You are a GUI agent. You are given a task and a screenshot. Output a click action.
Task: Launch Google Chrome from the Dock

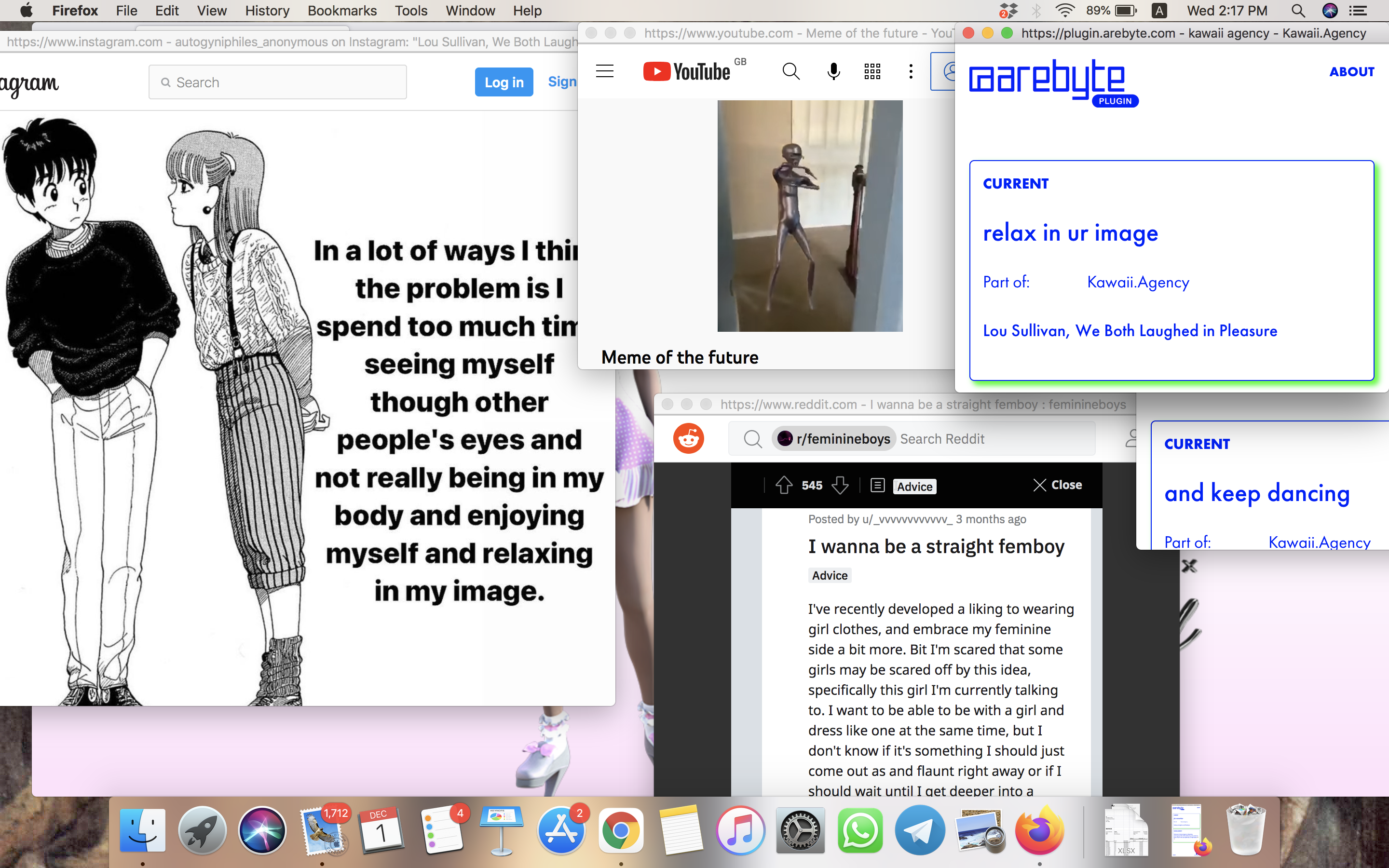pos(620,830)
